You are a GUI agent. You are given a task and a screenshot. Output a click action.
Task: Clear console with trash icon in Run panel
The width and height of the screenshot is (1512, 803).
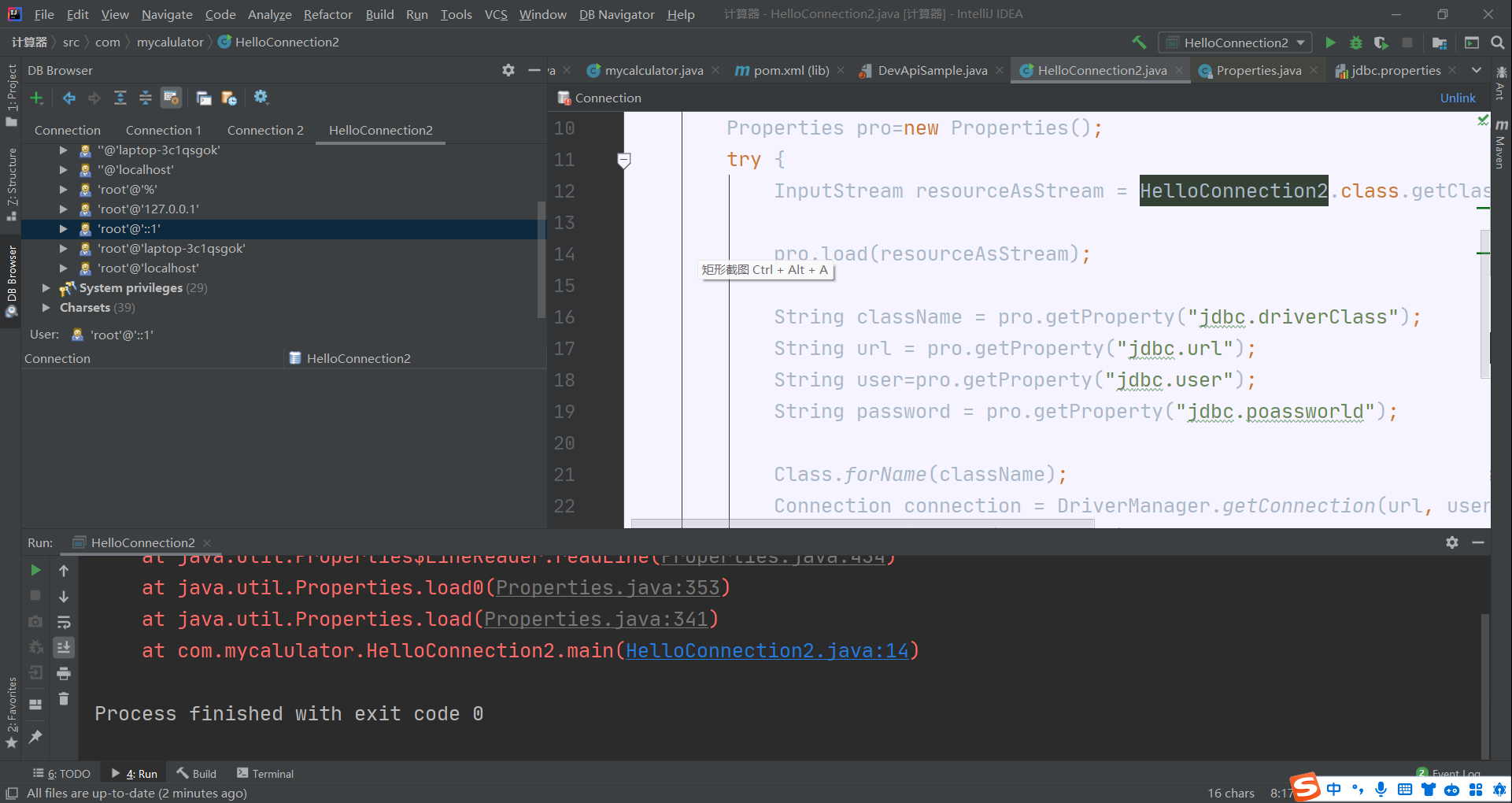pos(64,699)
